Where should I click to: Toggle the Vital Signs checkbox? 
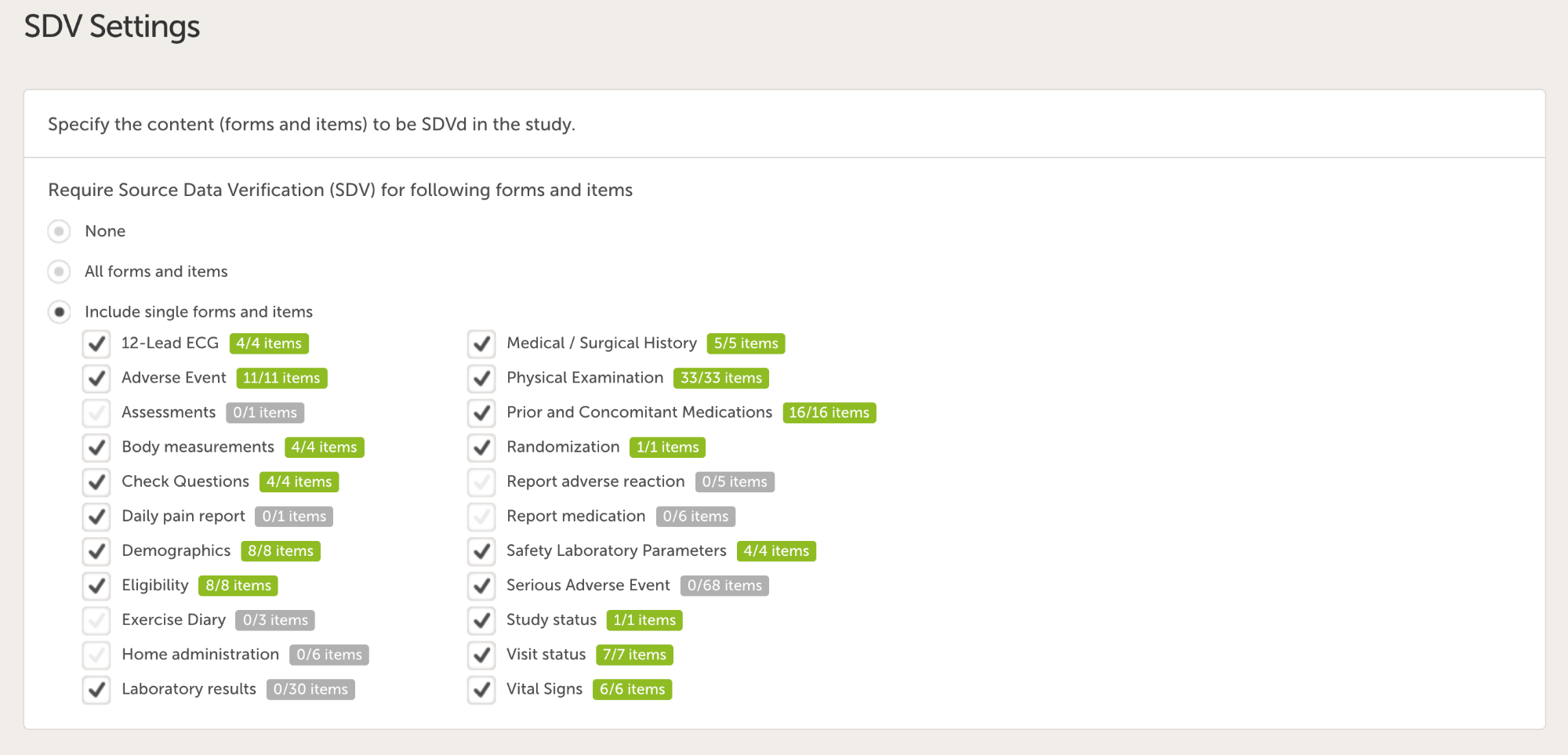[x=481, y=689]
